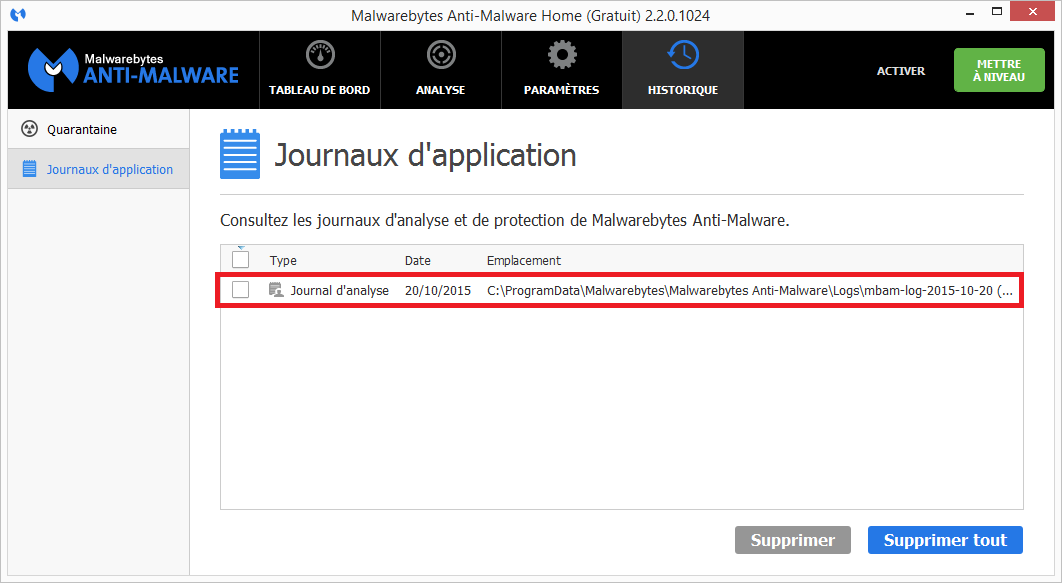The width and height of the screenshot is (1062, 583).
Task: Click the green Mettre à niveau button
Action: (998, 70)
